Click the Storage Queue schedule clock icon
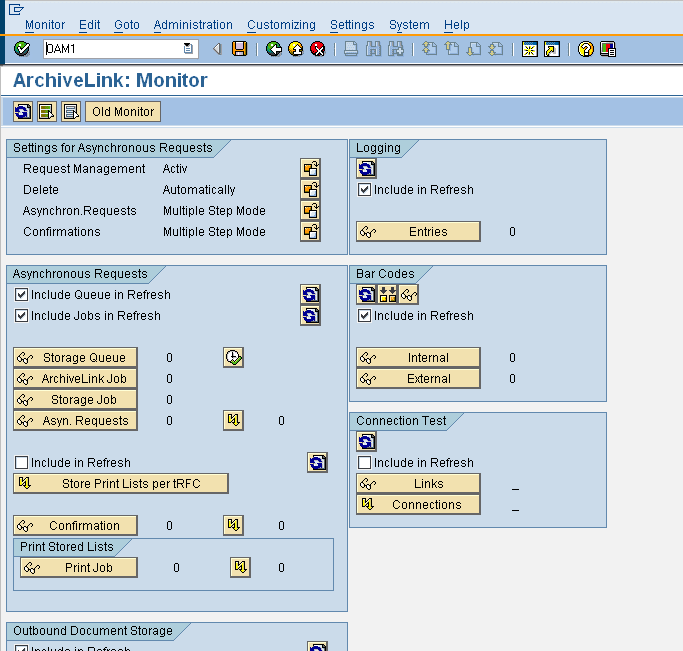Viewport: 683px width, 651px height. (x=233, y=357)
